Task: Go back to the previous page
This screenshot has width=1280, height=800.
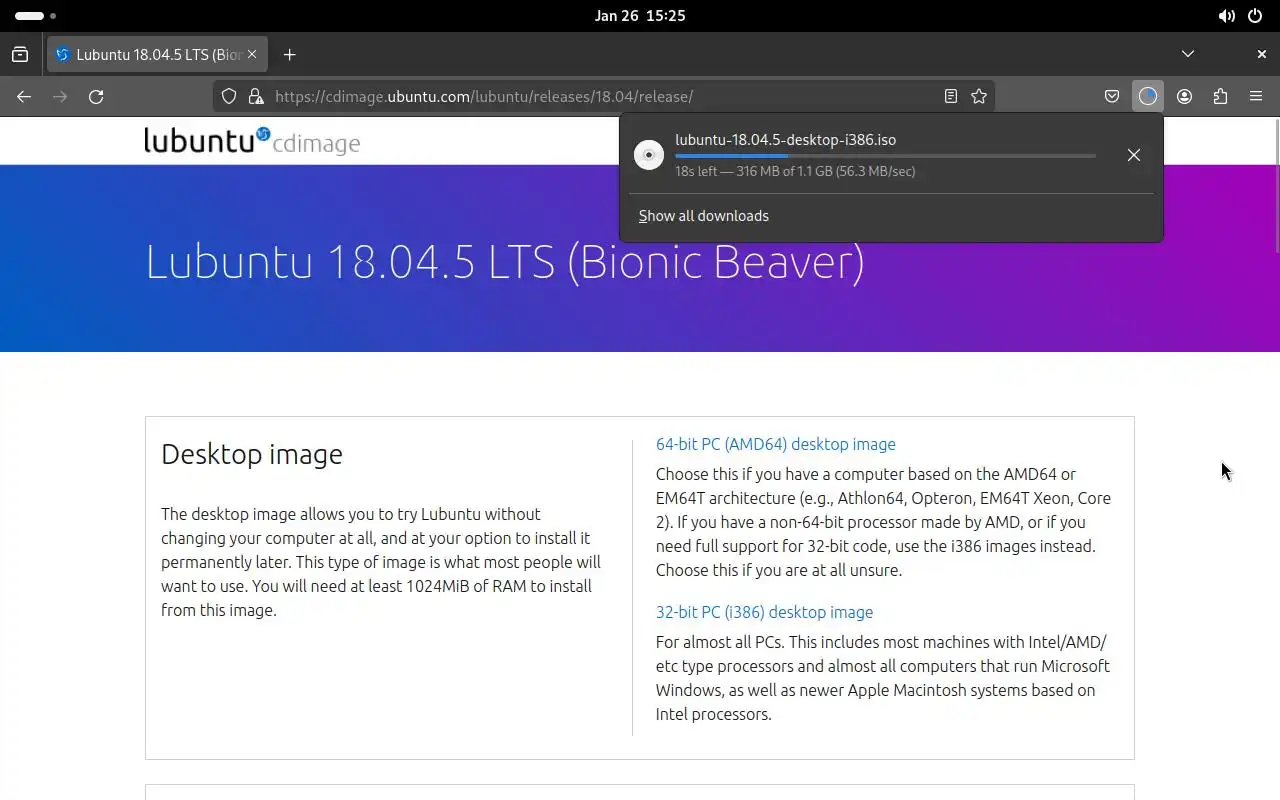Action: (24, 96)
